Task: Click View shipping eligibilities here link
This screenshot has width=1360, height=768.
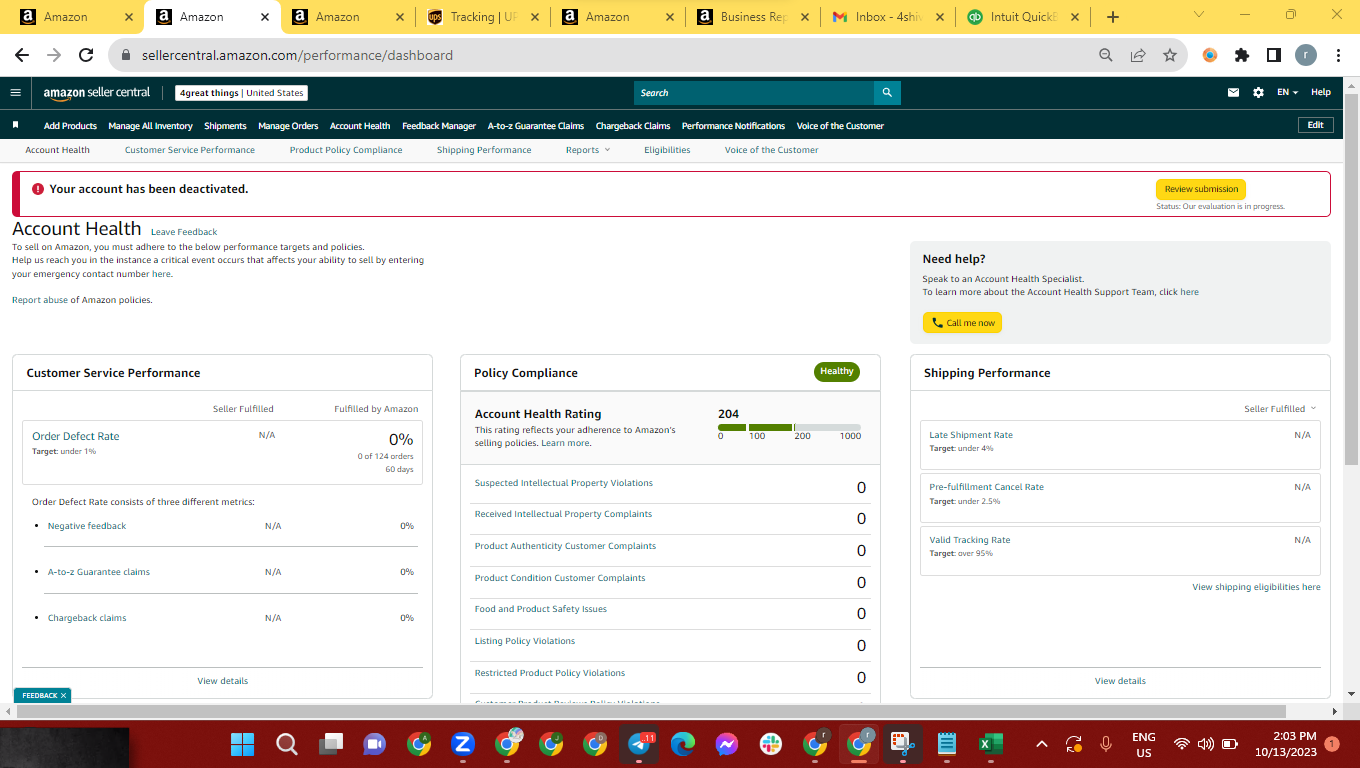Action: (1256, 587)
